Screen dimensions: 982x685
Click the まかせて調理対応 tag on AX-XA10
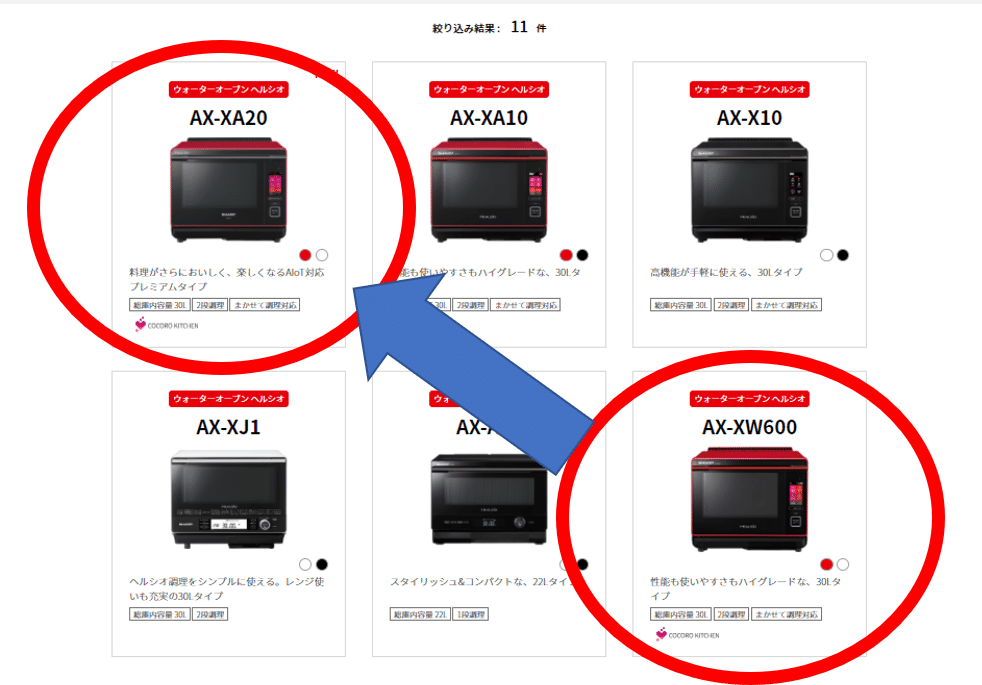click(x=525, y=305)
